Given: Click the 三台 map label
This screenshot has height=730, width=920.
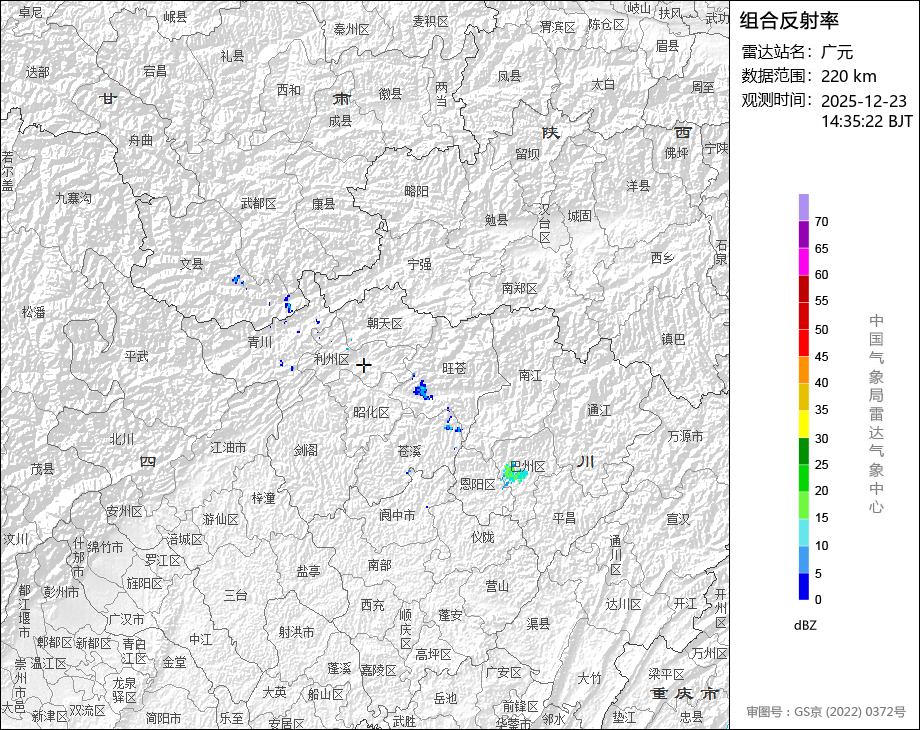Looking at the screenshot, I should click(x=235, y=595).
